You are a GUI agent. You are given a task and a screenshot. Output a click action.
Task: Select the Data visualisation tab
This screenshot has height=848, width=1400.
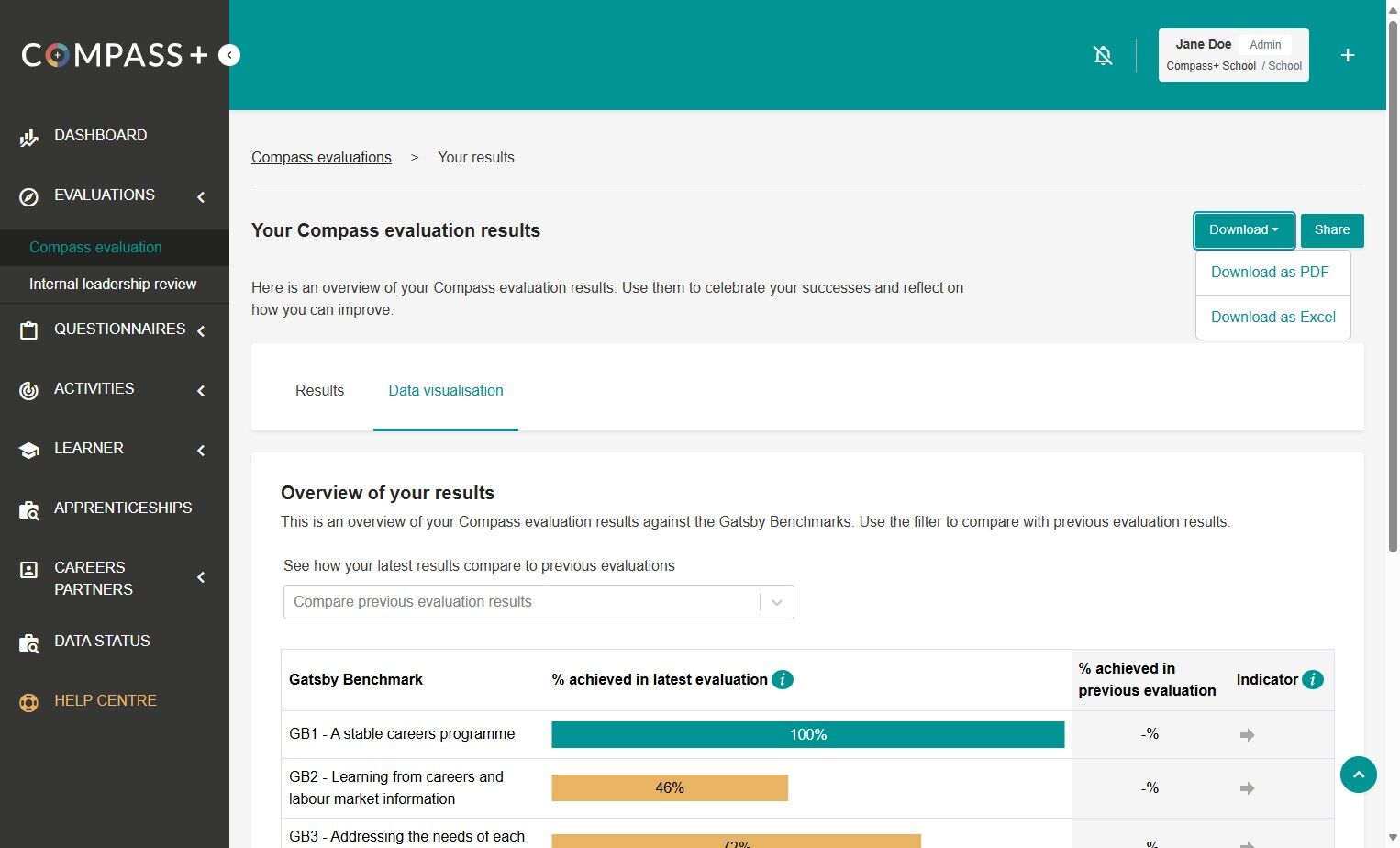click(x=446, y=390)
